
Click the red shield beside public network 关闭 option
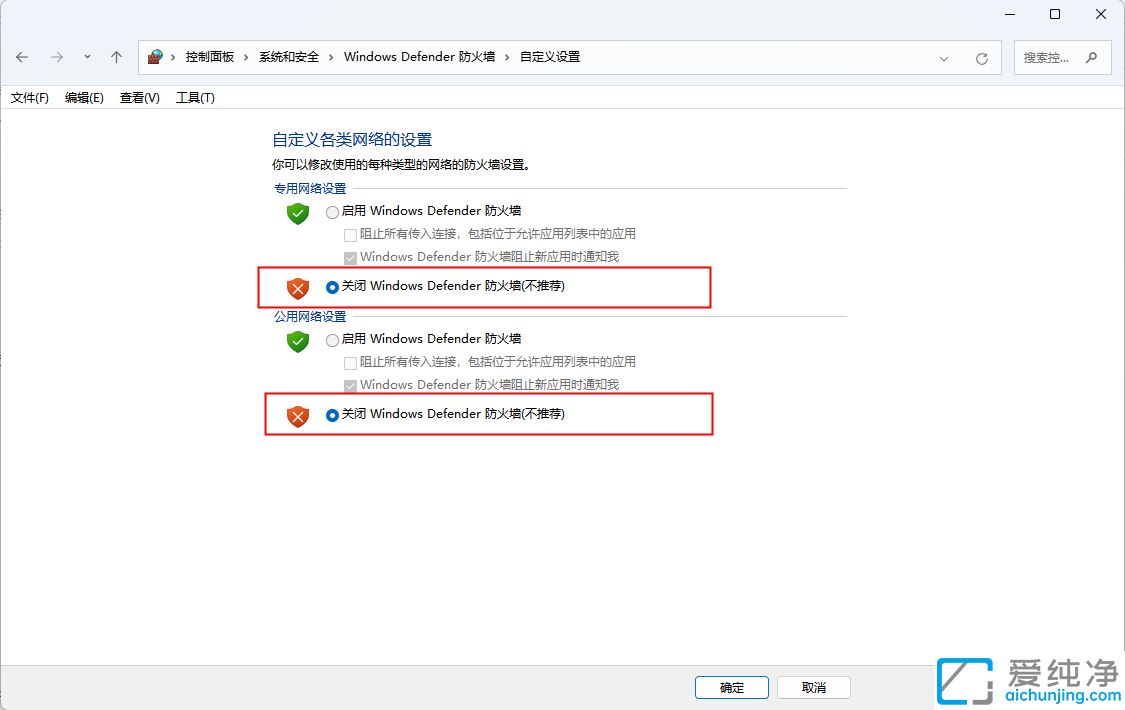pyautogui.click(x=297, y=415)
